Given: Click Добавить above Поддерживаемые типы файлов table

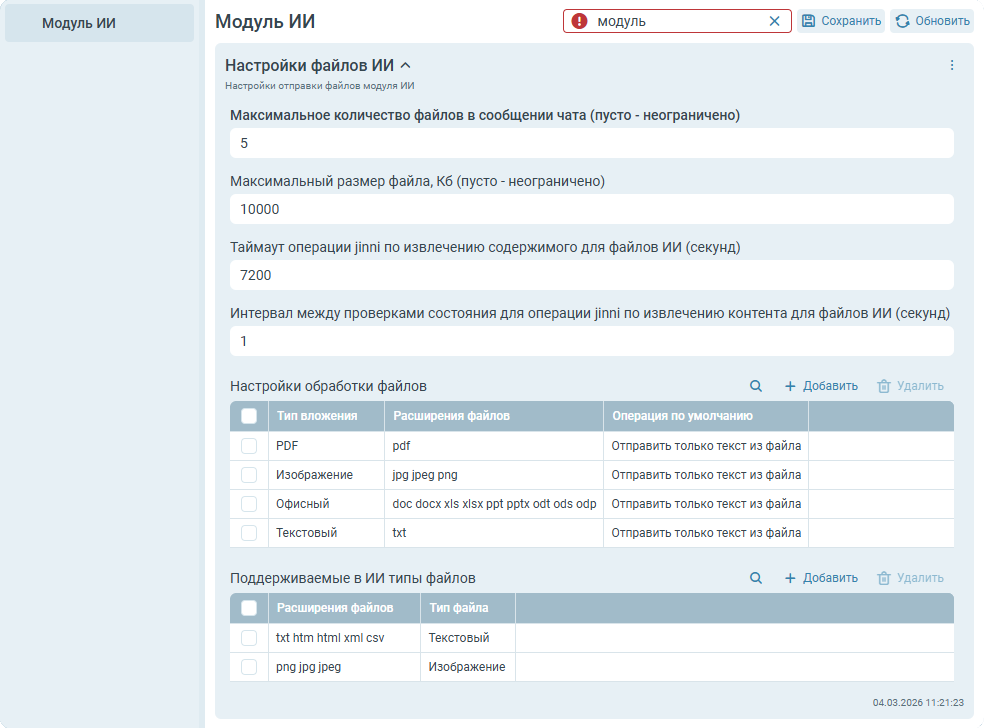Looking at the screenshot, I should (821, 578).
